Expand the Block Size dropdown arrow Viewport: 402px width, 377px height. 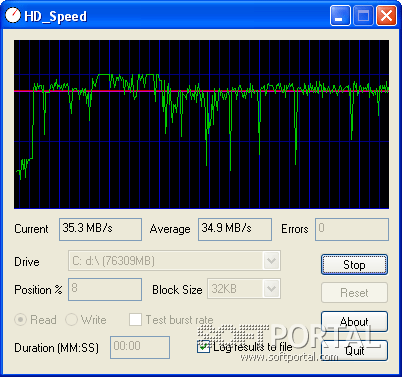(x=271, y=289)
